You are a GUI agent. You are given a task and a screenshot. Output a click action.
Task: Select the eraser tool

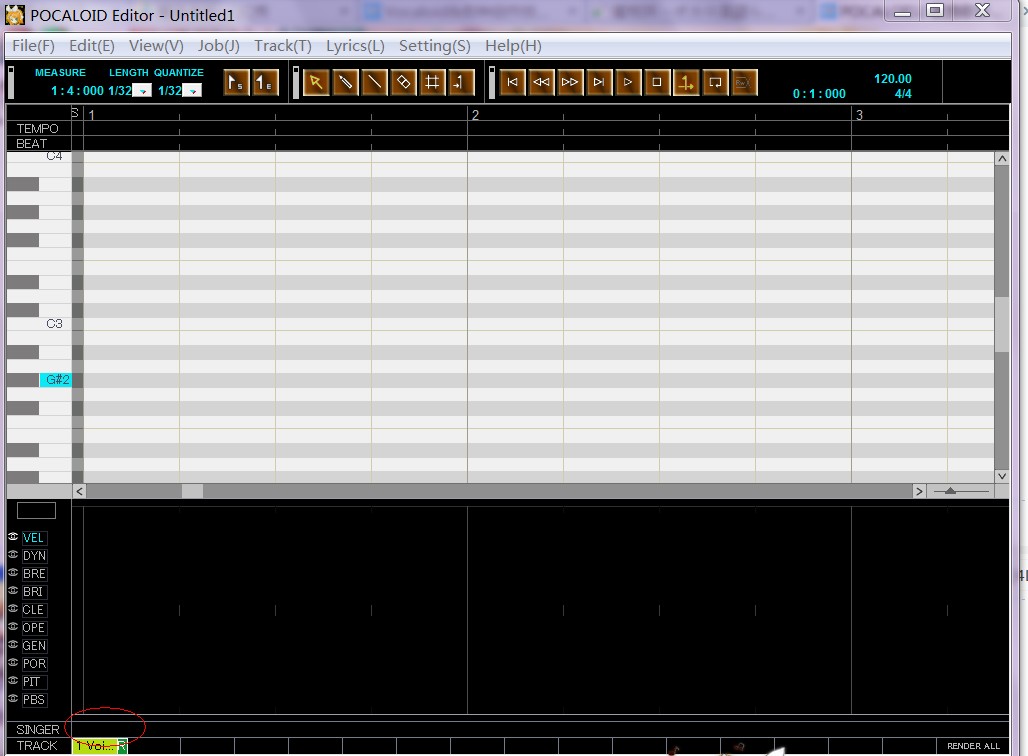[403, 83]
